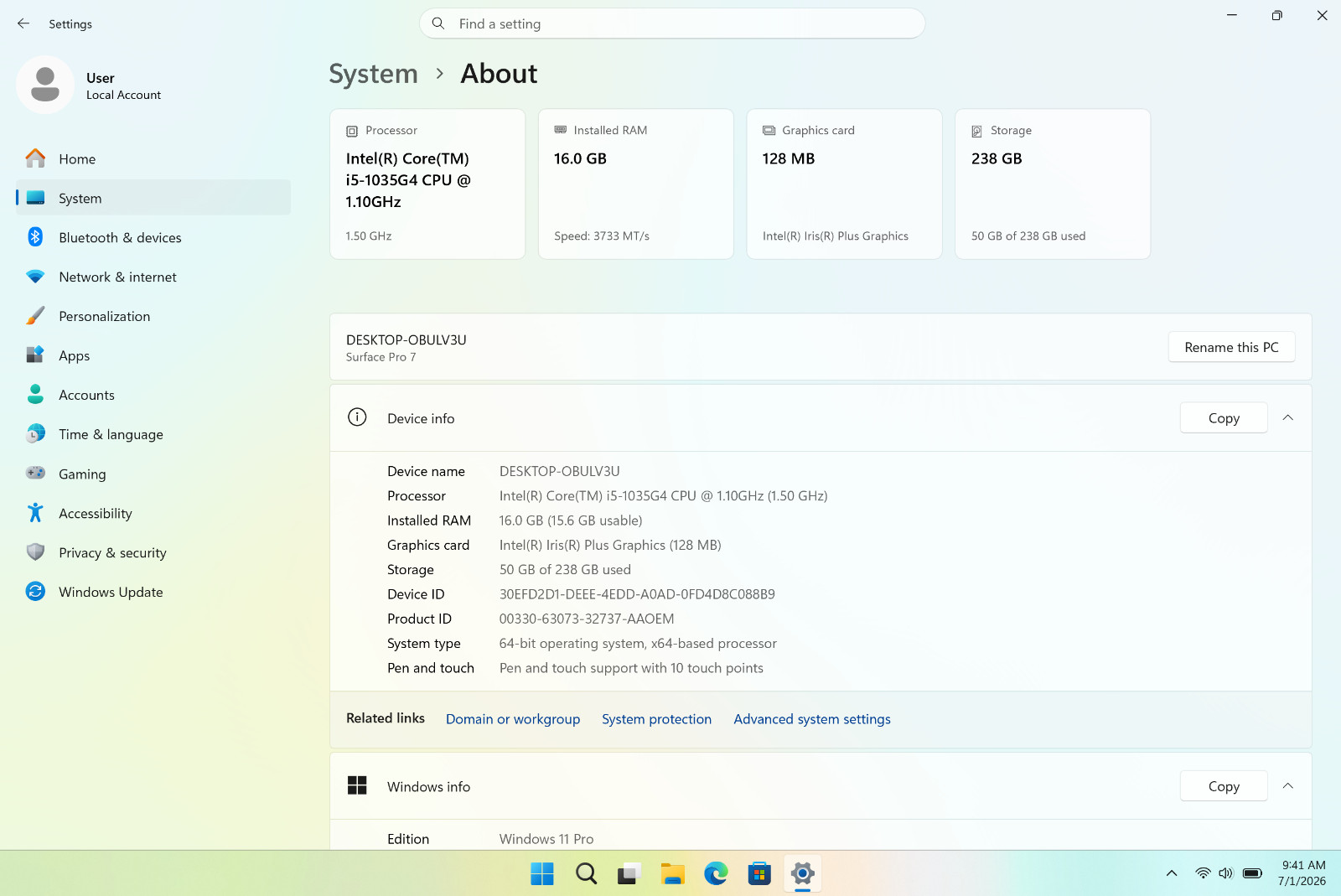Screen dimensions: 1341x896
Task: Click the 'Windows 11 Pro' edition value
Action: coord(546,839)
